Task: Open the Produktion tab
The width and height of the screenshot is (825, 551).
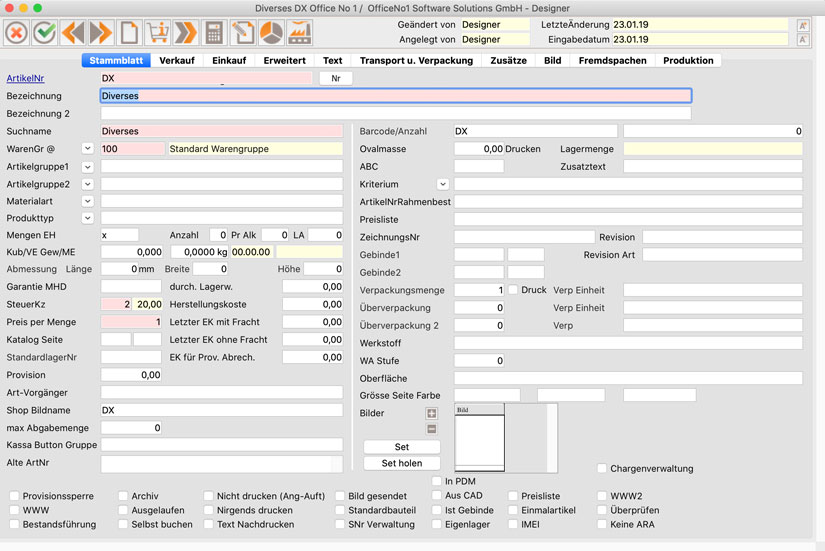Action: pos(688,61)
